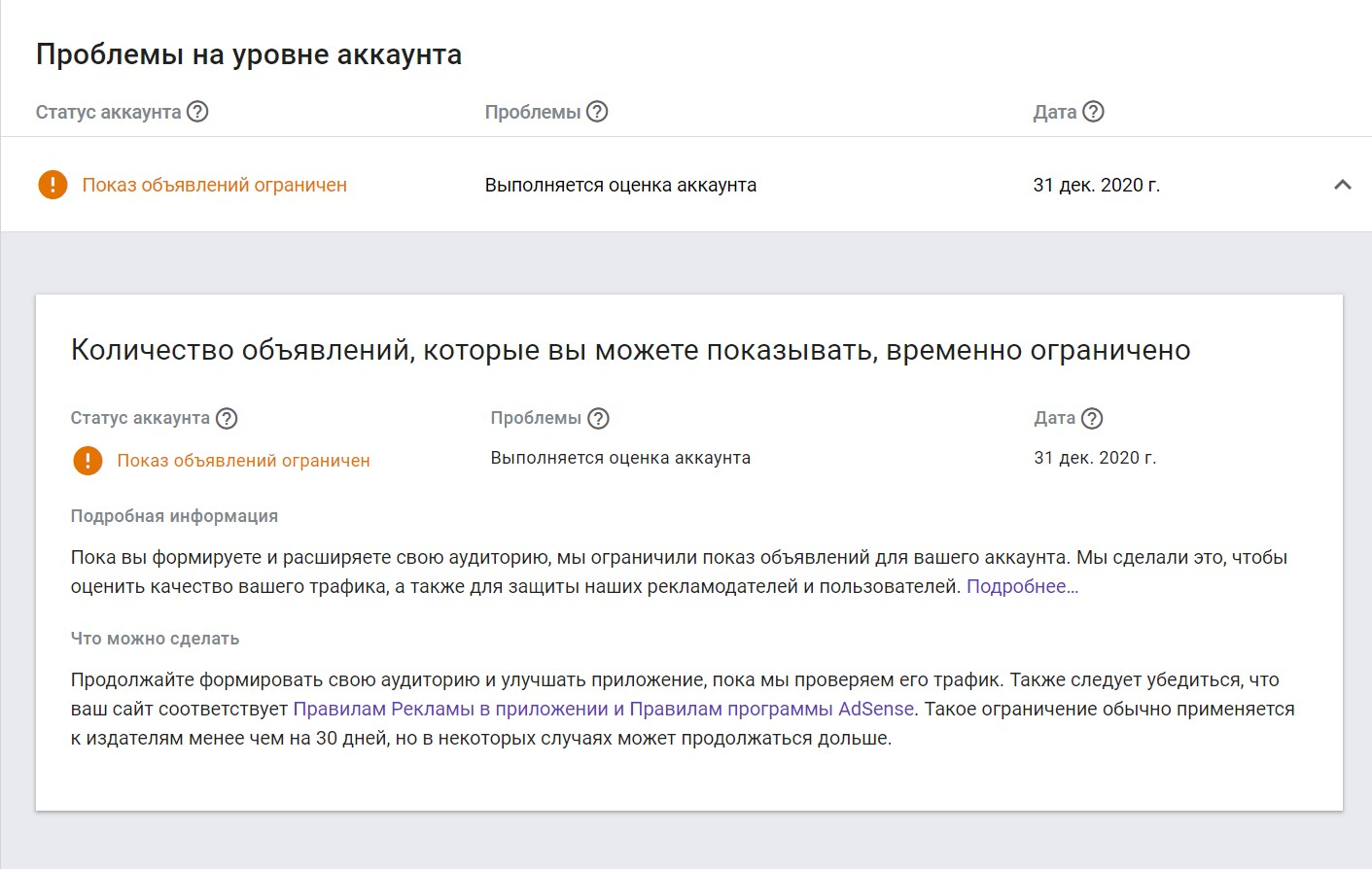Click 'Выполняется оценка аккаунта' in top row
1372x869 pixels.
(x=620, y=185)
